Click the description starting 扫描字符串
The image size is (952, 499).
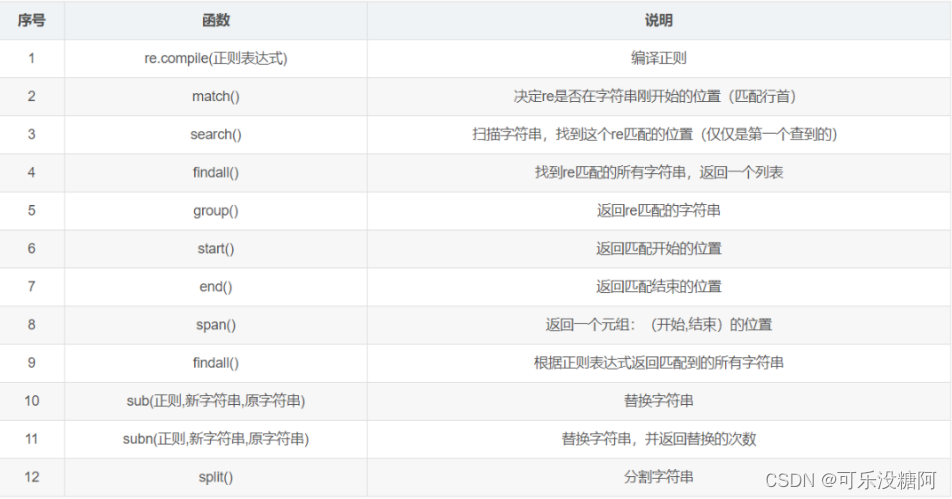click(x=654, y=134)
